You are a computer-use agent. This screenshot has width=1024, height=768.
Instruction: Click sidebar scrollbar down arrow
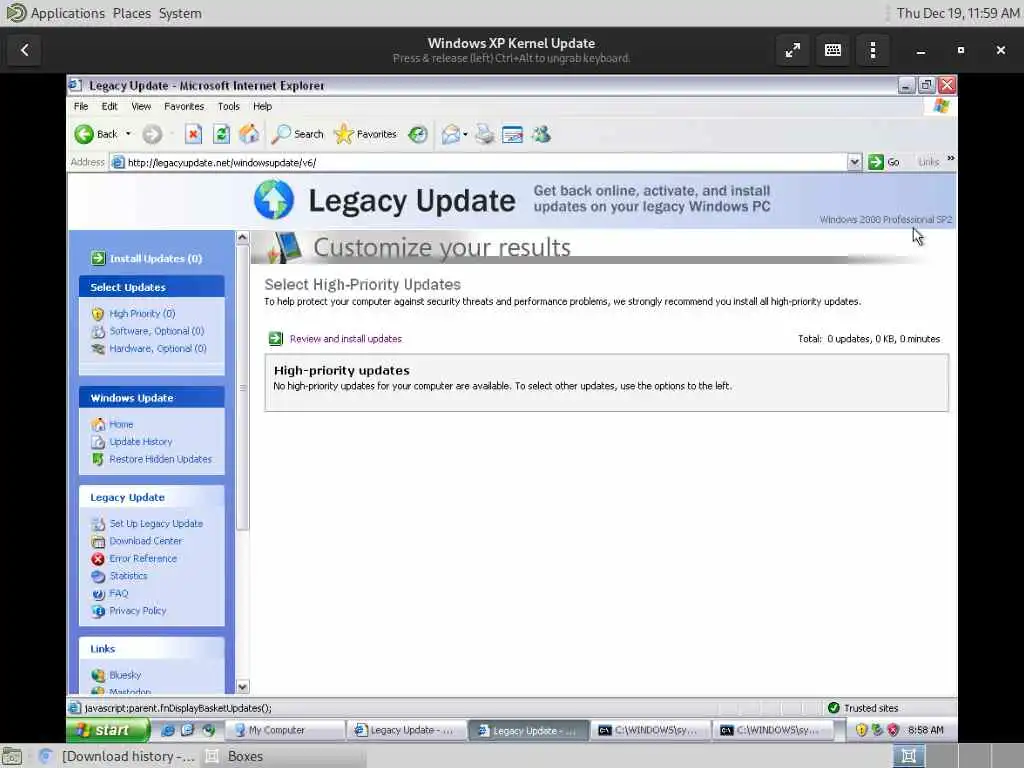click(242, 687)
